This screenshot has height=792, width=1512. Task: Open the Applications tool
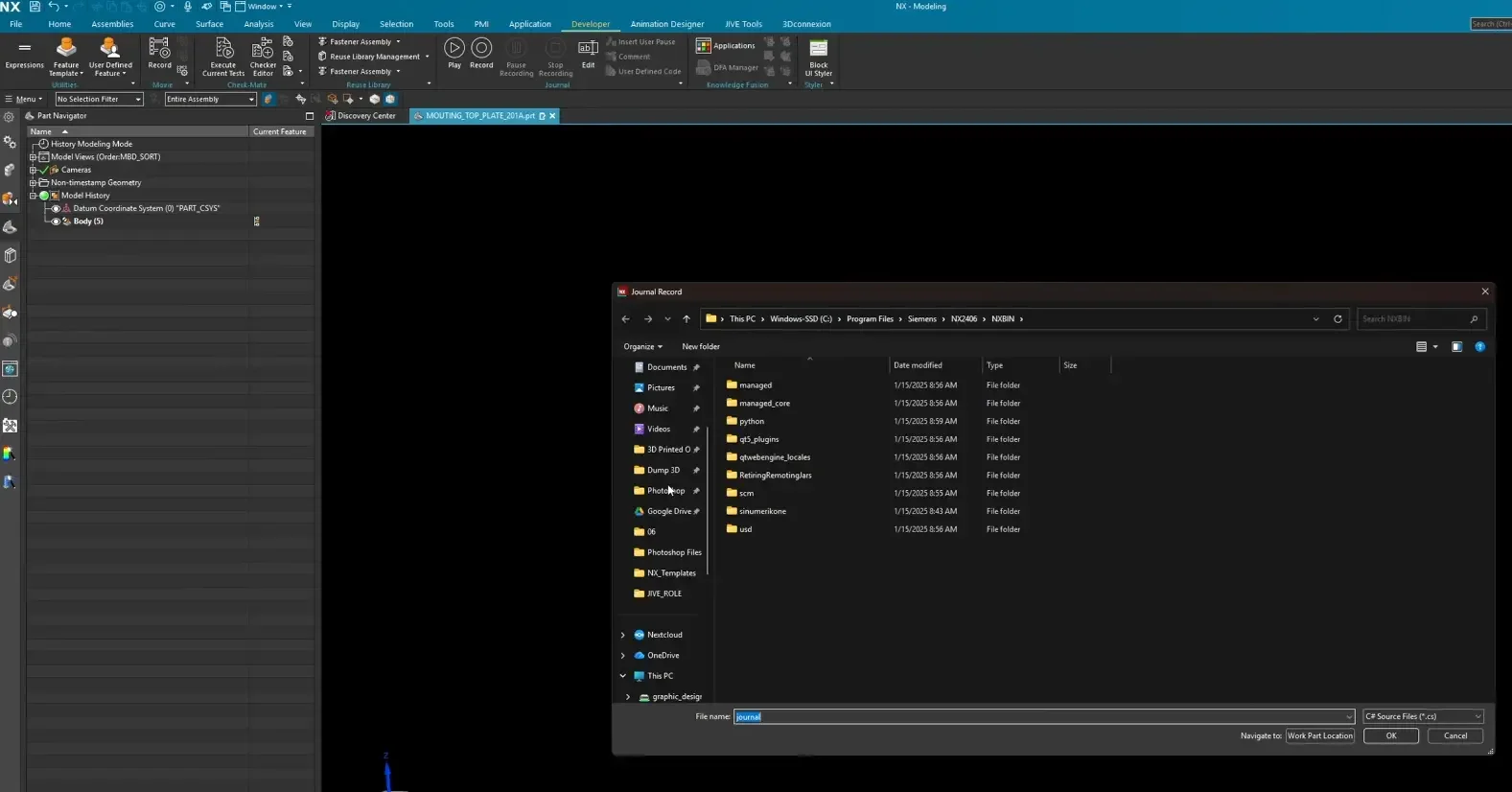tap(726, 45)
